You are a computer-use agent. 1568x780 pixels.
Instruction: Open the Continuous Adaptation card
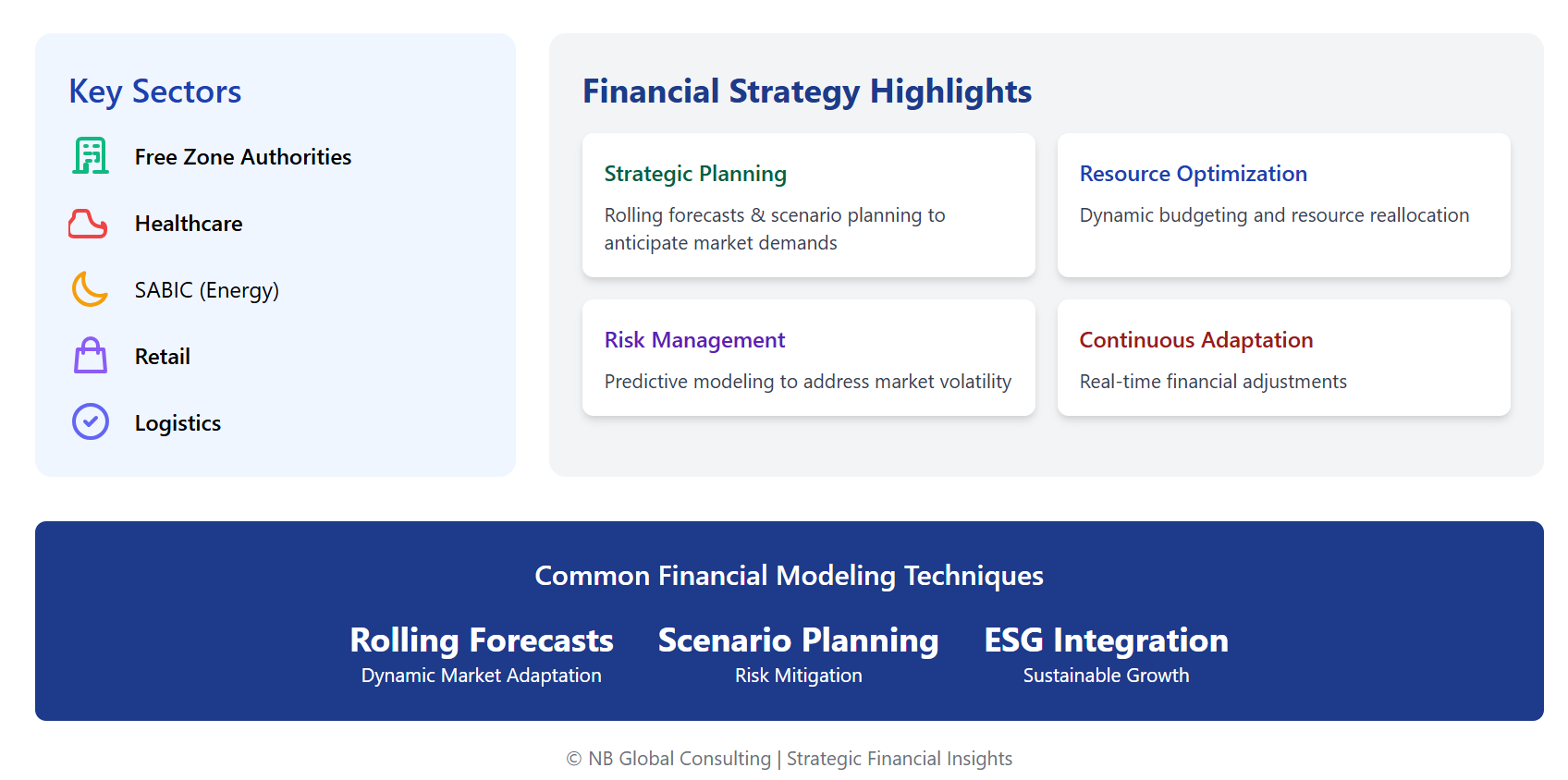1283,358
